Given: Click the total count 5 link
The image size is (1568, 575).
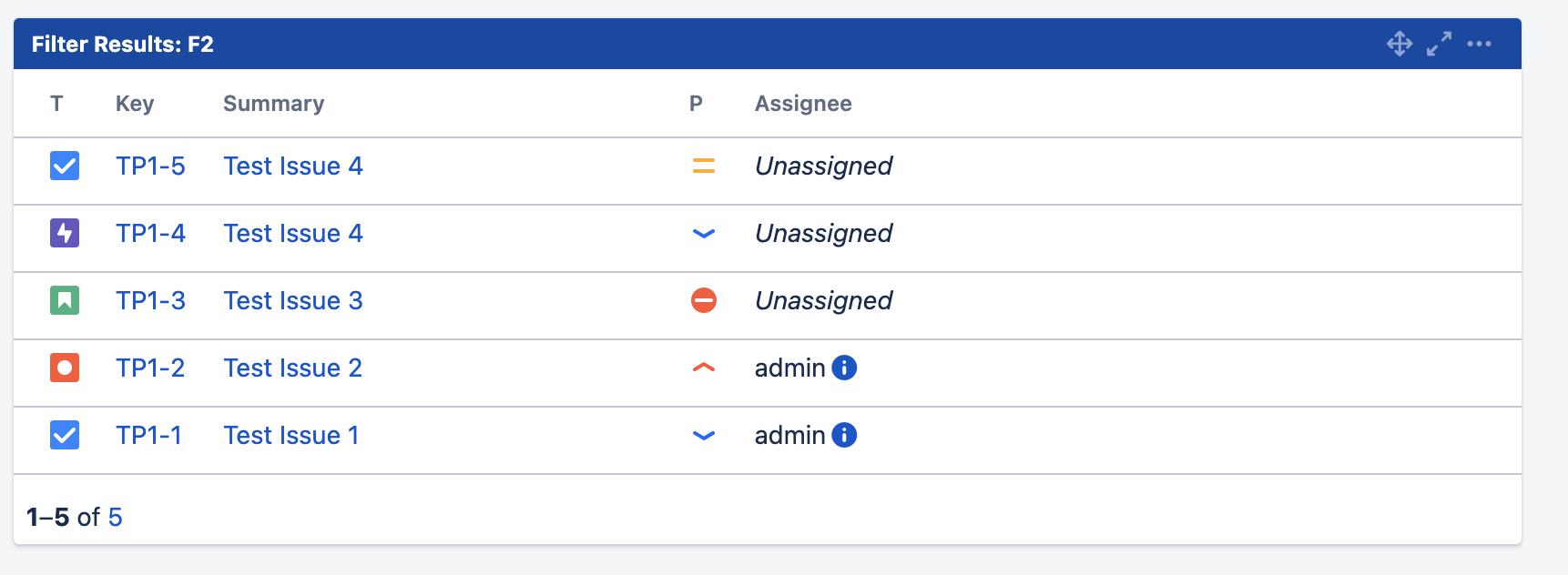Looking at the screenshot, I should coord(115,518).
